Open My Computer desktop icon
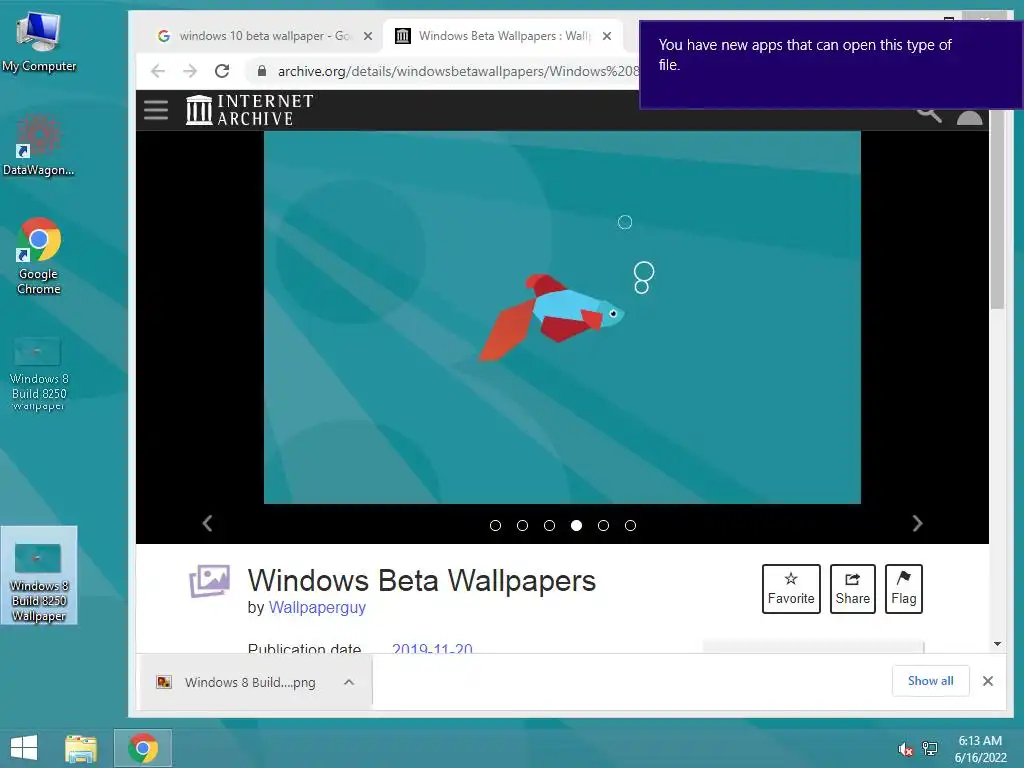 [x=39, y=41]
